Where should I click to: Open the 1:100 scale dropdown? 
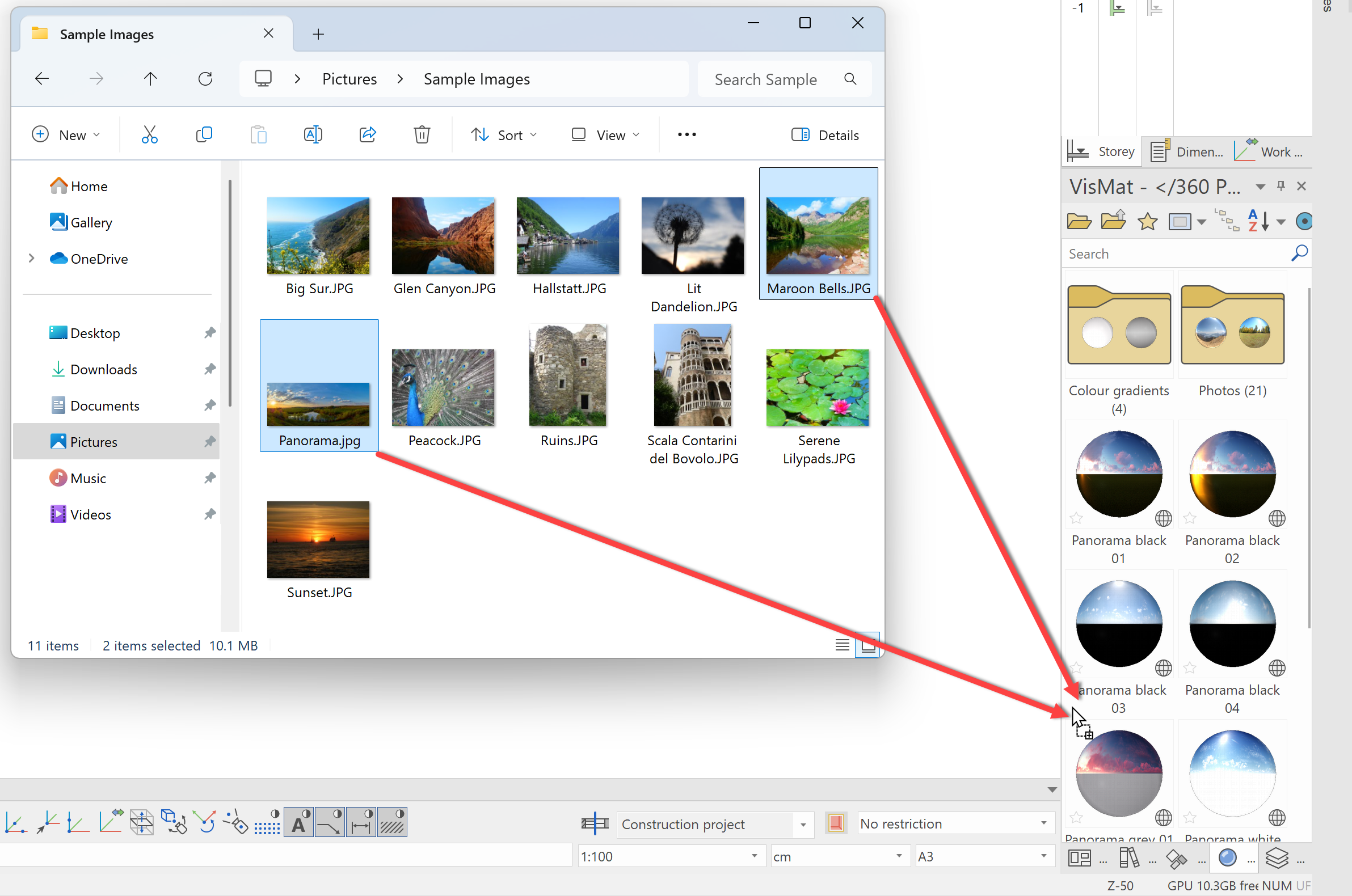tap(754, 856)
